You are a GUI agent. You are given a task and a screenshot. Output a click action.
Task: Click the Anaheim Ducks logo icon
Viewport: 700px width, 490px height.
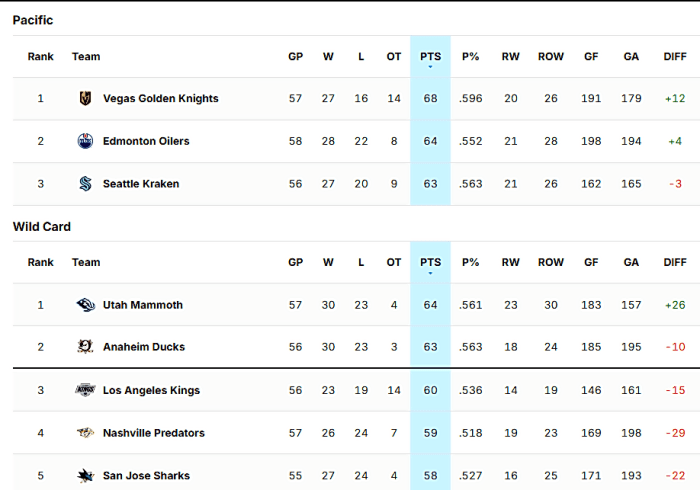click(85, 347)
